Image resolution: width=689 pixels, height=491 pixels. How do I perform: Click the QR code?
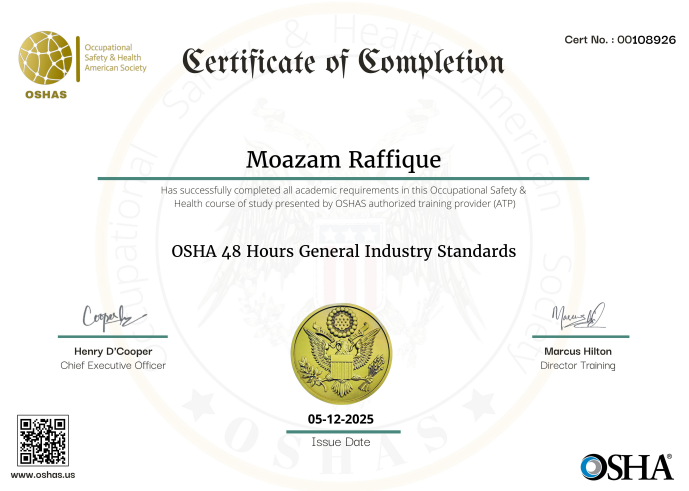[43, 440]
